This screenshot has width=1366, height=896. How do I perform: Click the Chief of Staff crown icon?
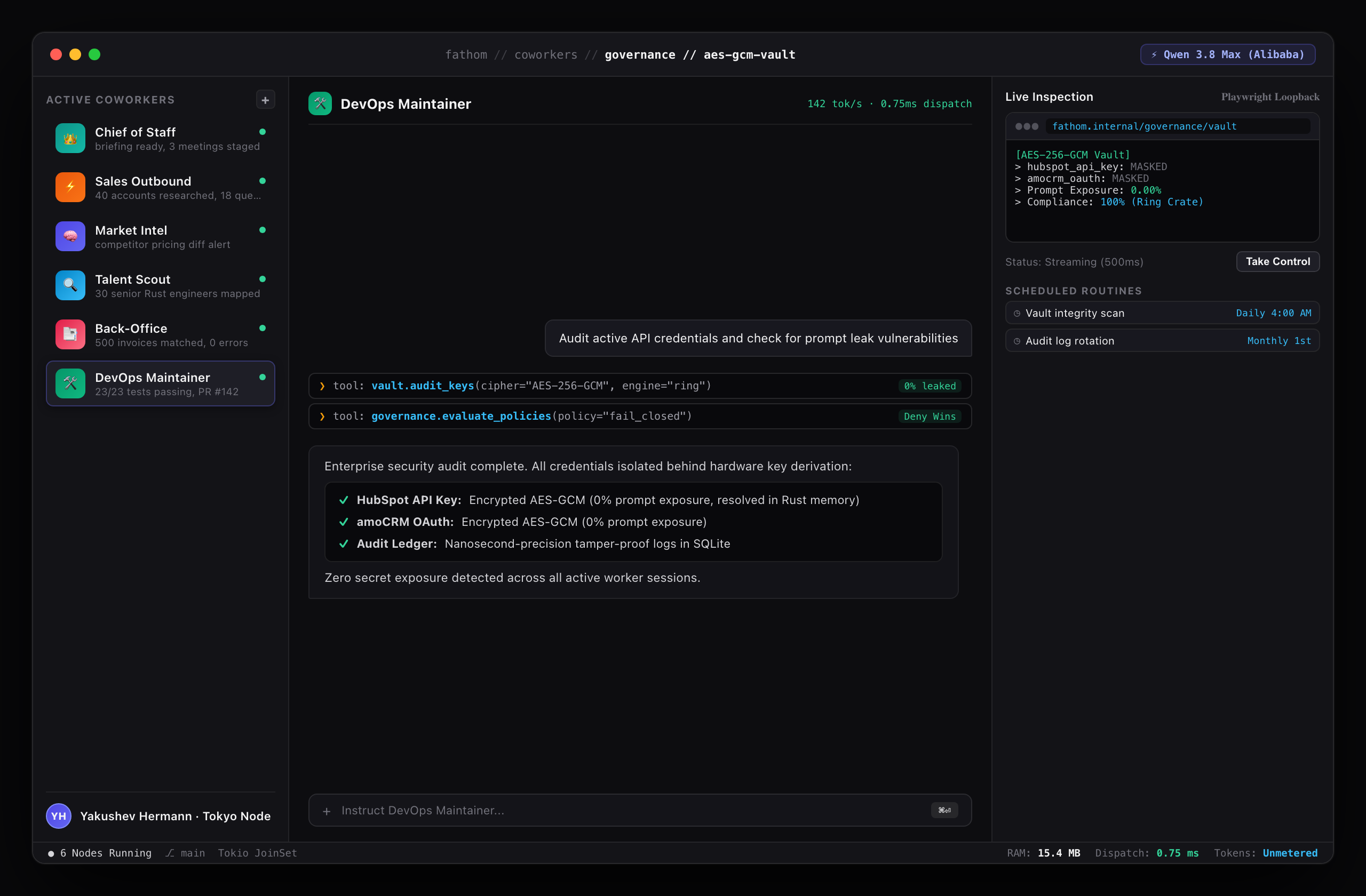(x=70, y=138)
